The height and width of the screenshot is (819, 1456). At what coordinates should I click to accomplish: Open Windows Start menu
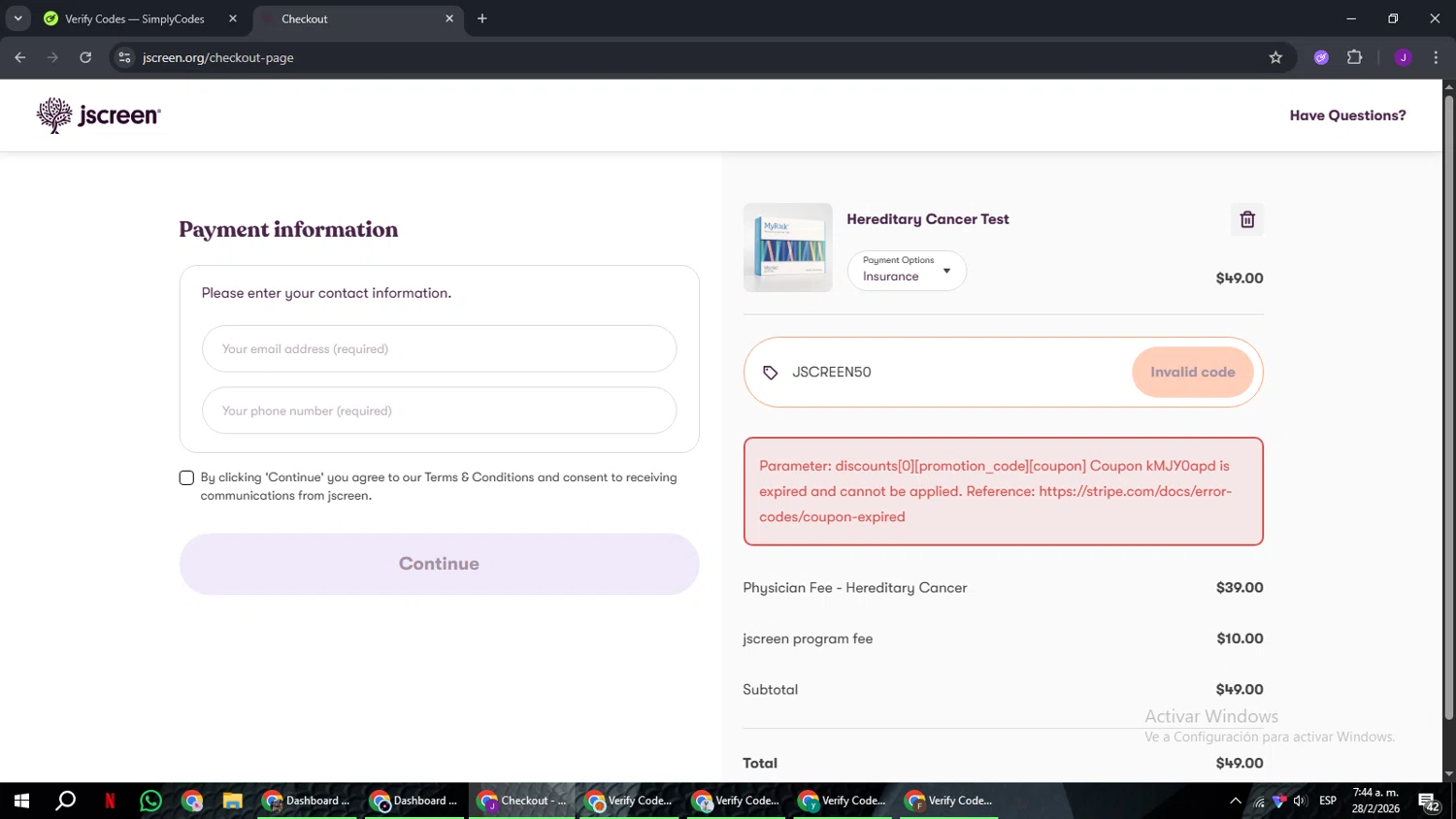[21, 801]
